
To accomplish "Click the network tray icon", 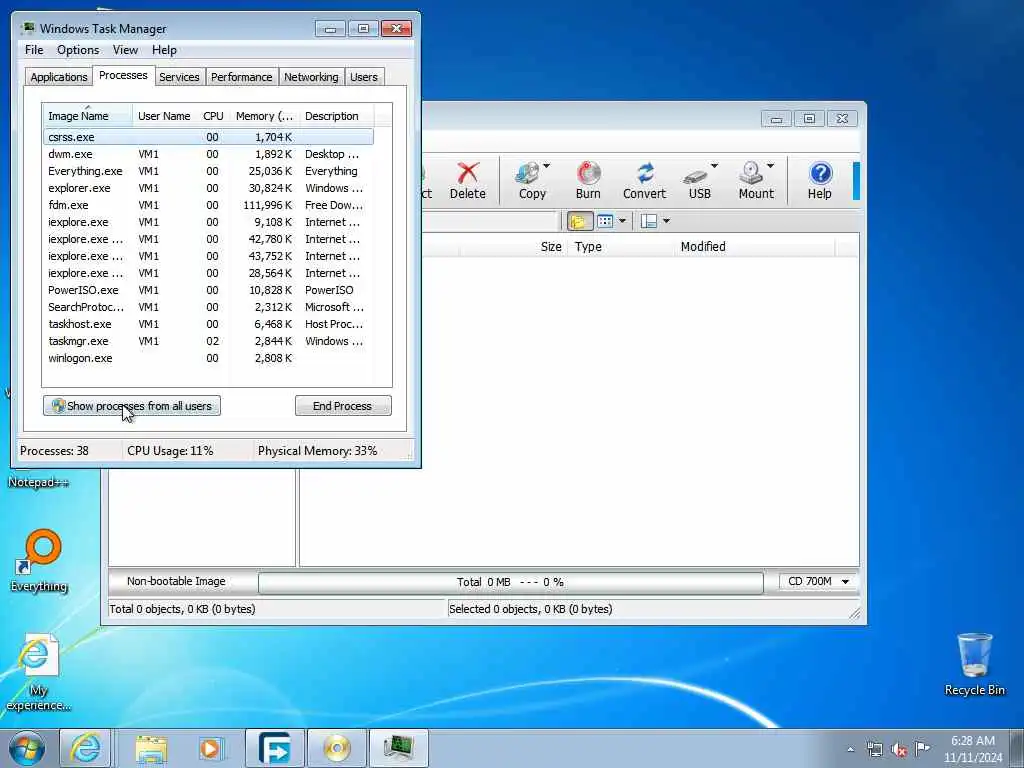I will pos(874,750).
